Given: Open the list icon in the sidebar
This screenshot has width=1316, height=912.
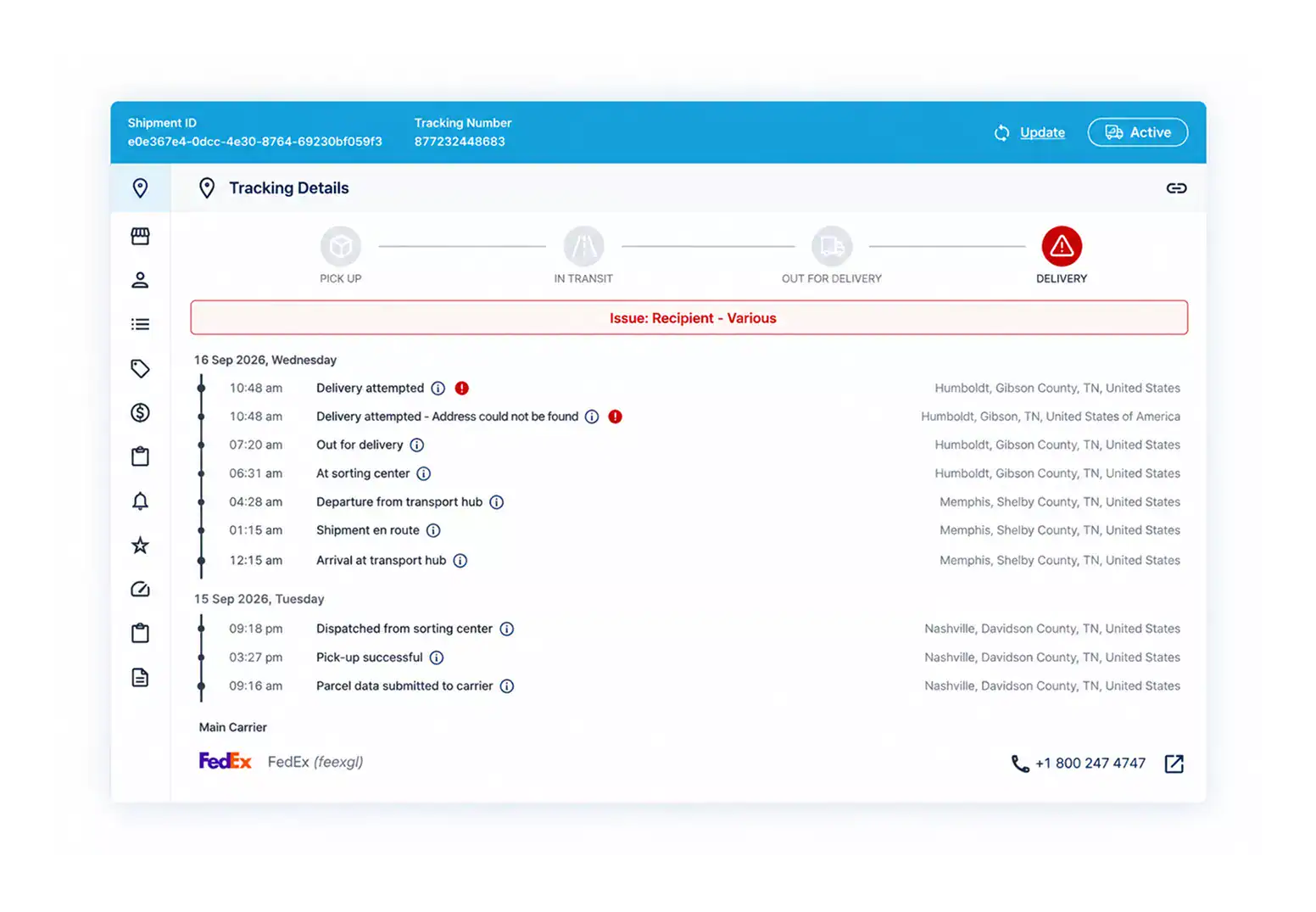Looking at the screenshot, I should (x=140, y=324).
